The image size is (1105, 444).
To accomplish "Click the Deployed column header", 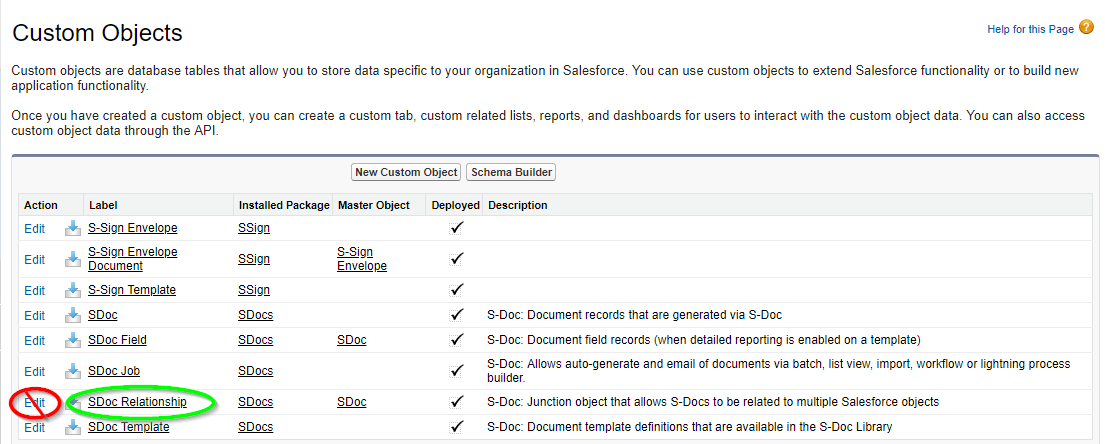I will click(x=456, y=205).
